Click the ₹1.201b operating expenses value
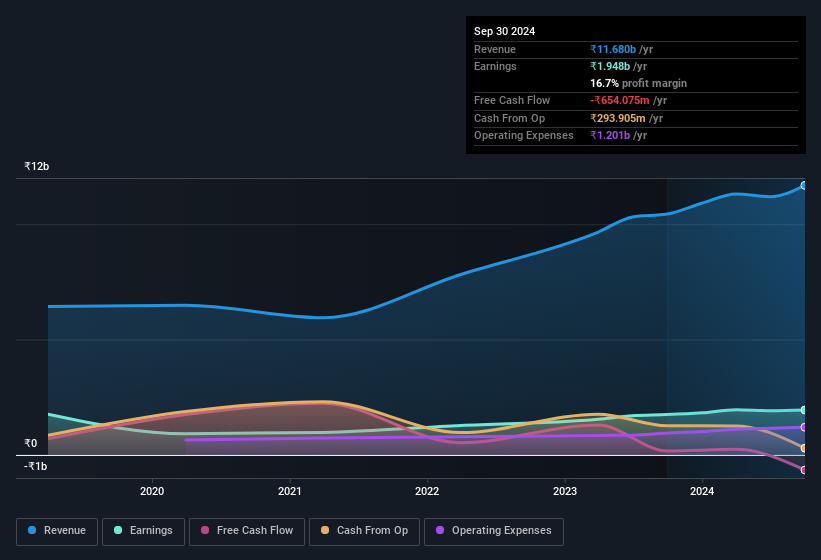This screenshot has height=560, width=821. pos(610,135)
